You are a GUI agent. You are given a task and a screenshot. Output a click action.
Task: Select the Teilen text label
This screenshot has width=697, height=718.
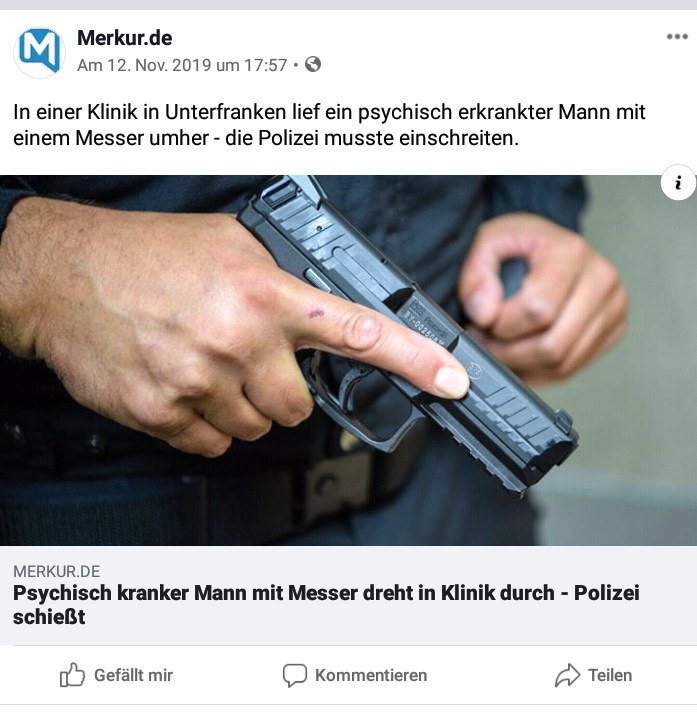610,675
